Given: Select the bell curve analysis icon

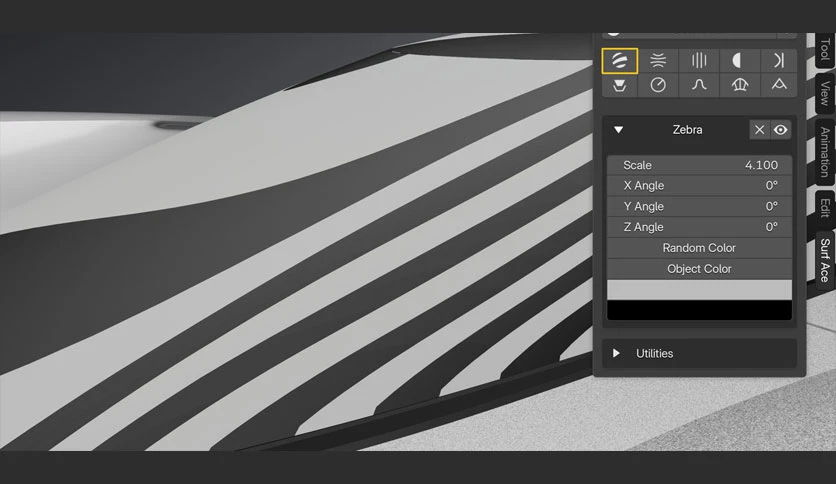Looking at the screenshot, I should tap(699, 85).
